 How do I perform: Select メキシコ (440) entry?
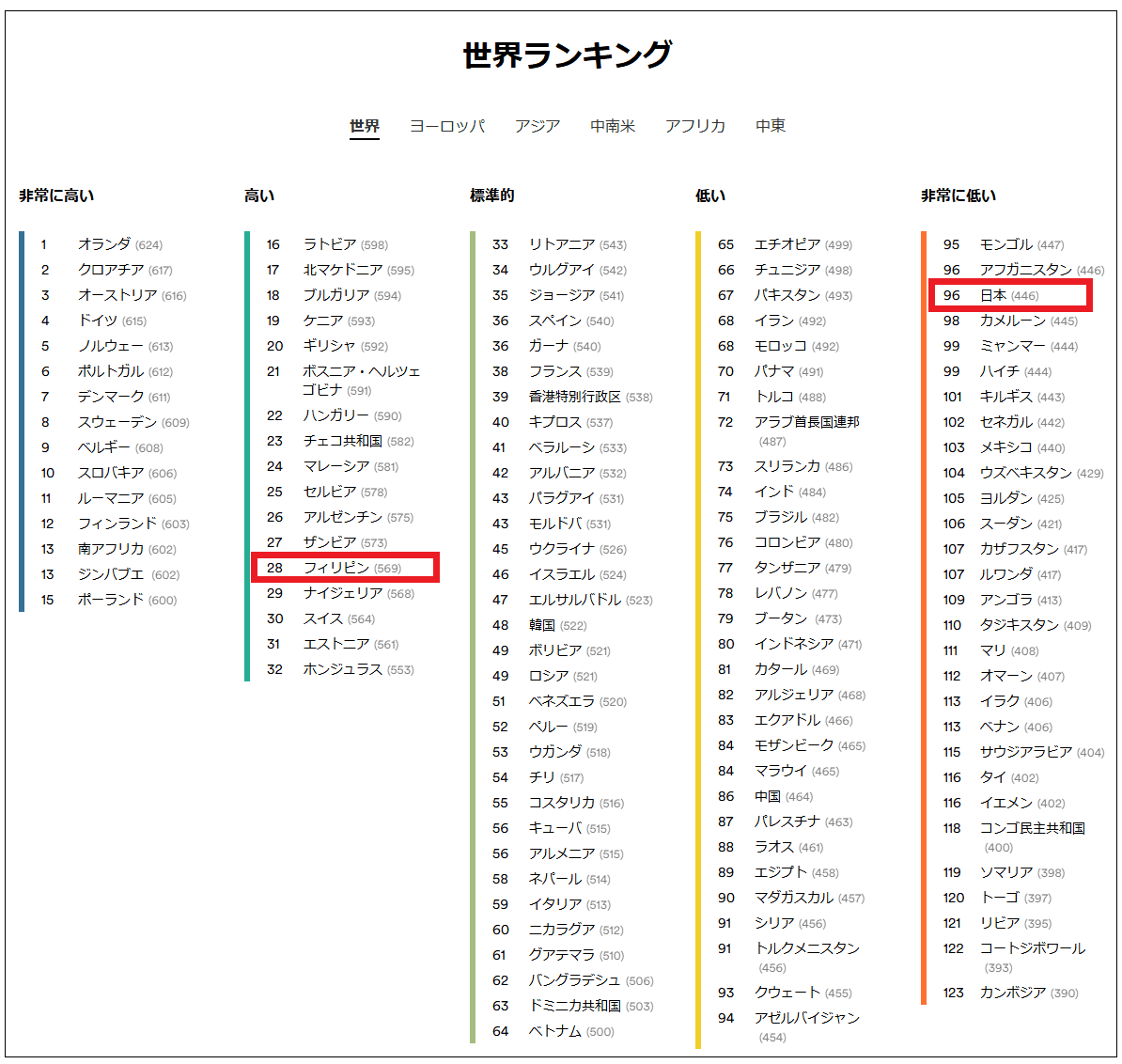1022,448
